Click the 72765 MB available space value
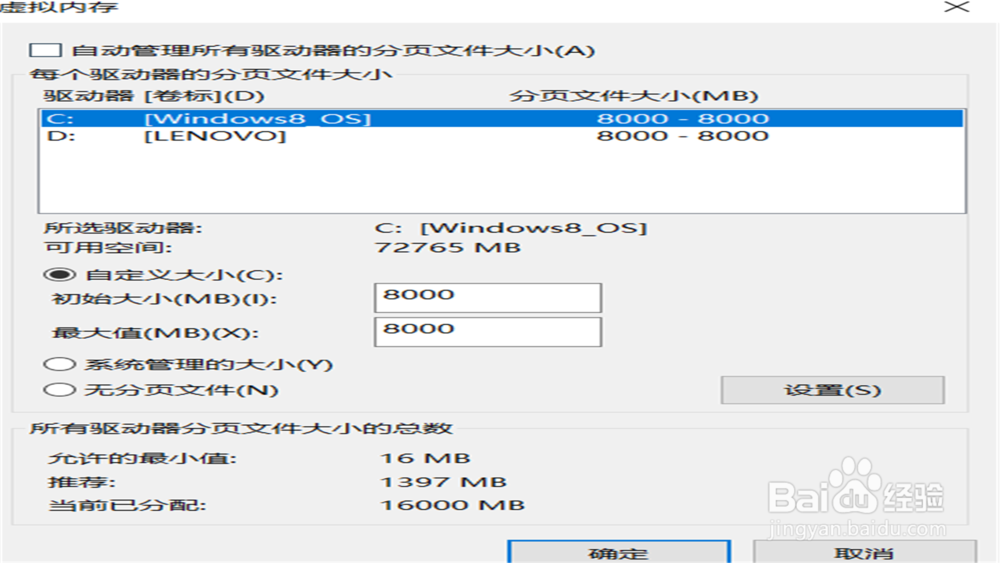This screenshot has height=563, width=1000. [448, 247]
